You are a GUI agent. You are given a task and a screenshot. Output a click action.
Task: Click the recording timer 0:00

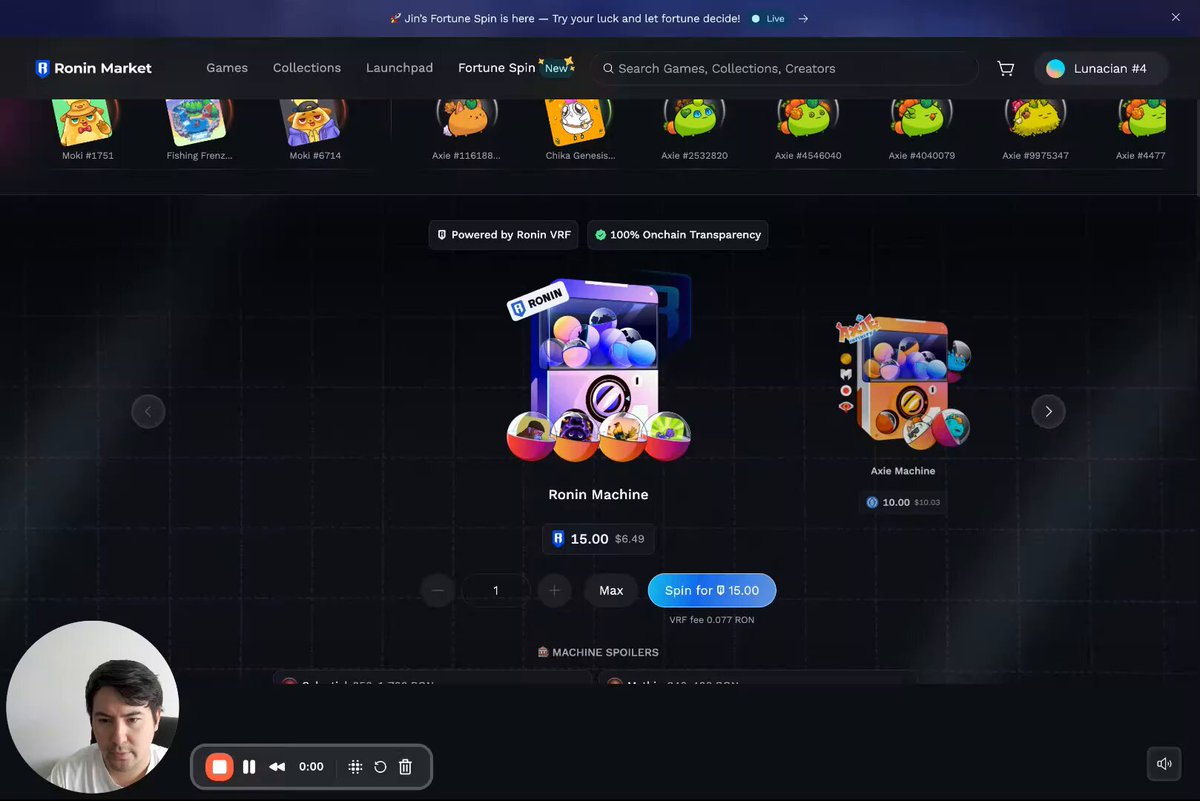(x=311, y=767)
